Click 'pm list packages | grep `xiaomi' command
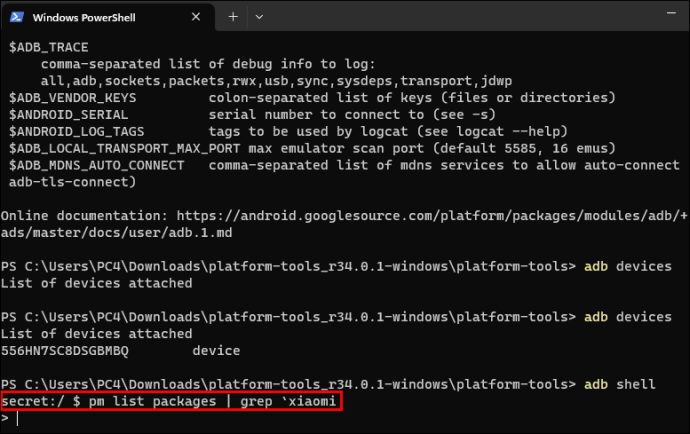 212,401
